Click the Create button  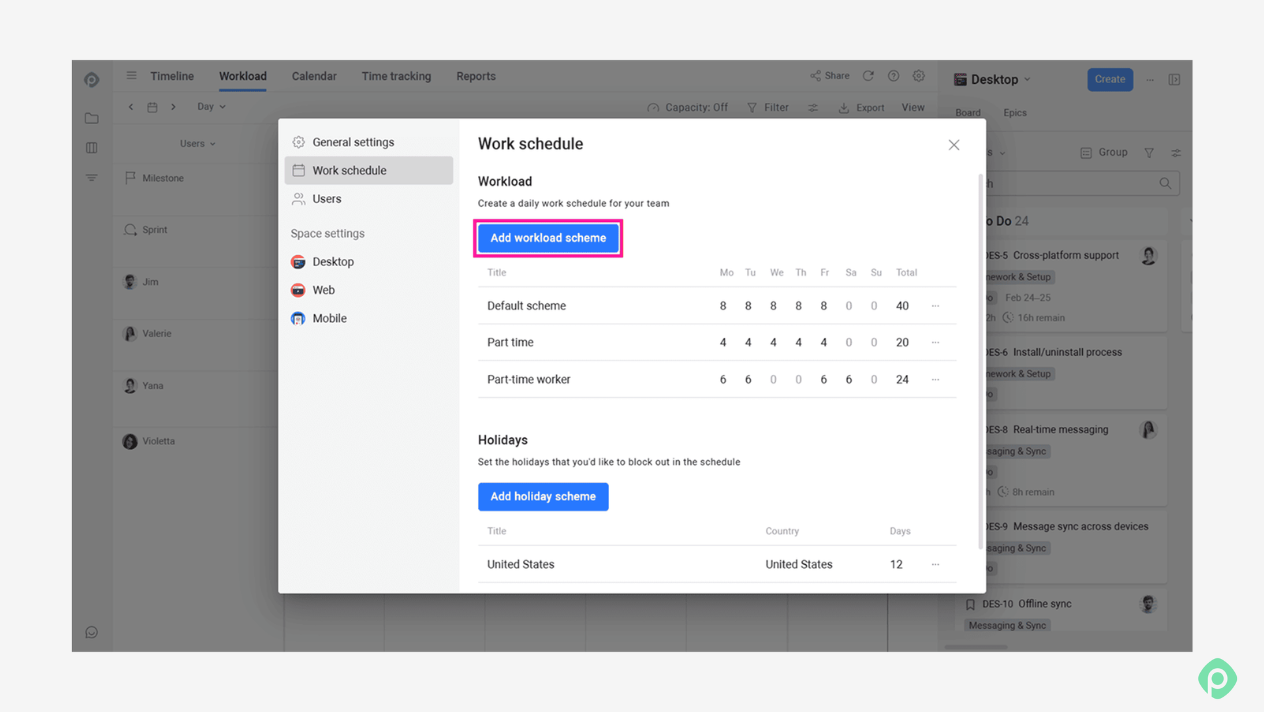click(1110, 79)
